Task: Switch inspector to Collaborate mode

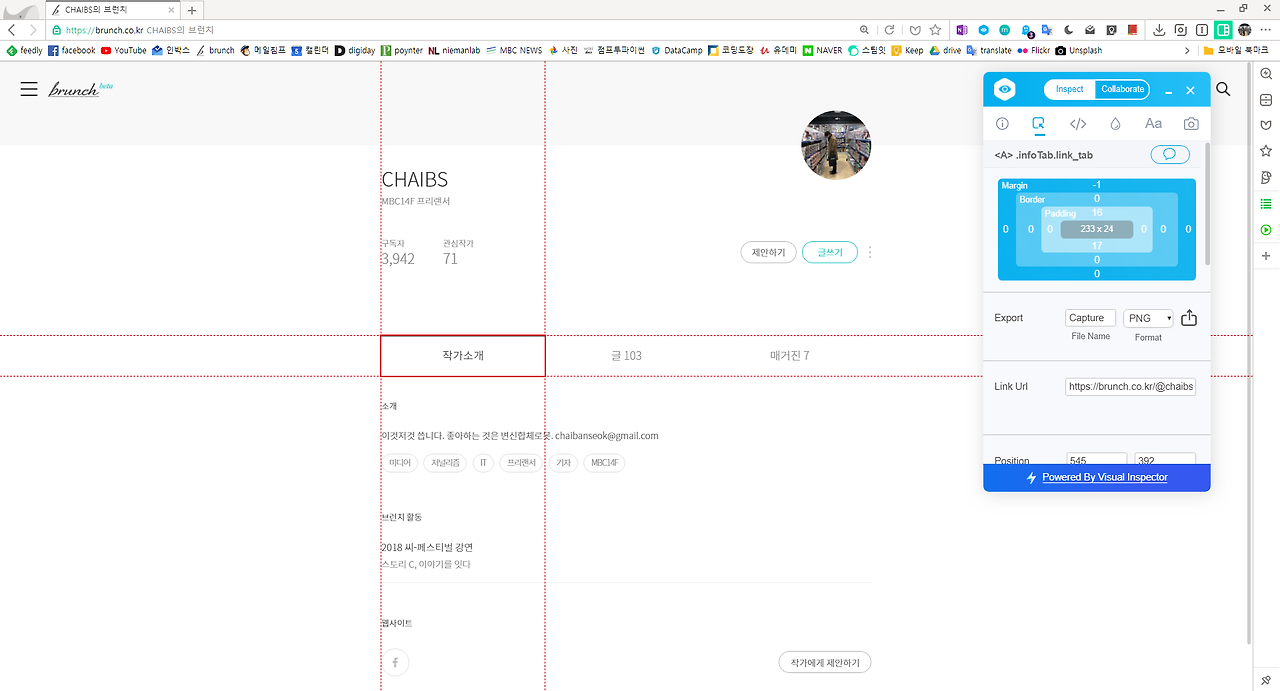Action: point(1123,89)
